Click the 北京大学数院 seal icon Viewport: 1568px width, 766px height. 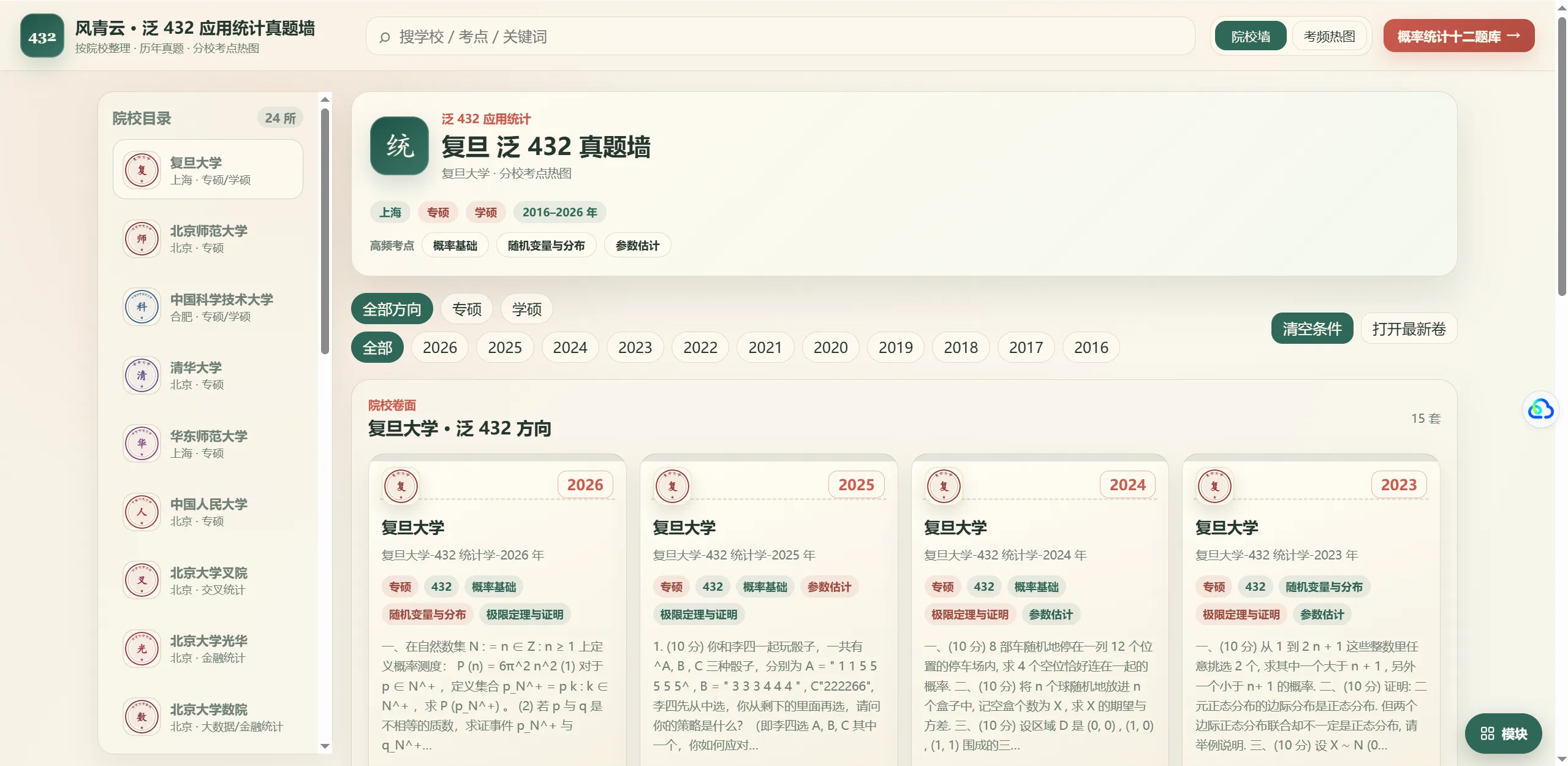click(x=142, y=716)
